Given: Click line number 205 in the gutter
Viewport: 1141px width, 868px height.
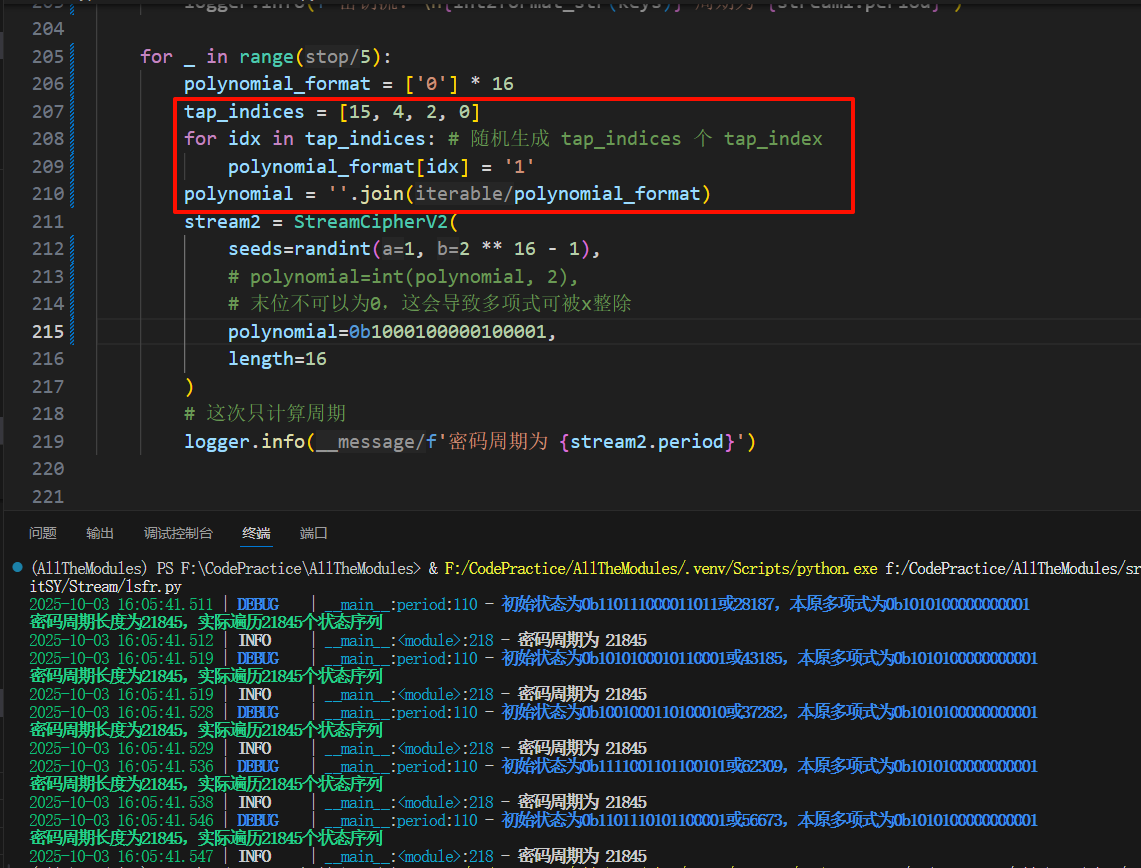Looking at the screenshot, I should [47, 56].
